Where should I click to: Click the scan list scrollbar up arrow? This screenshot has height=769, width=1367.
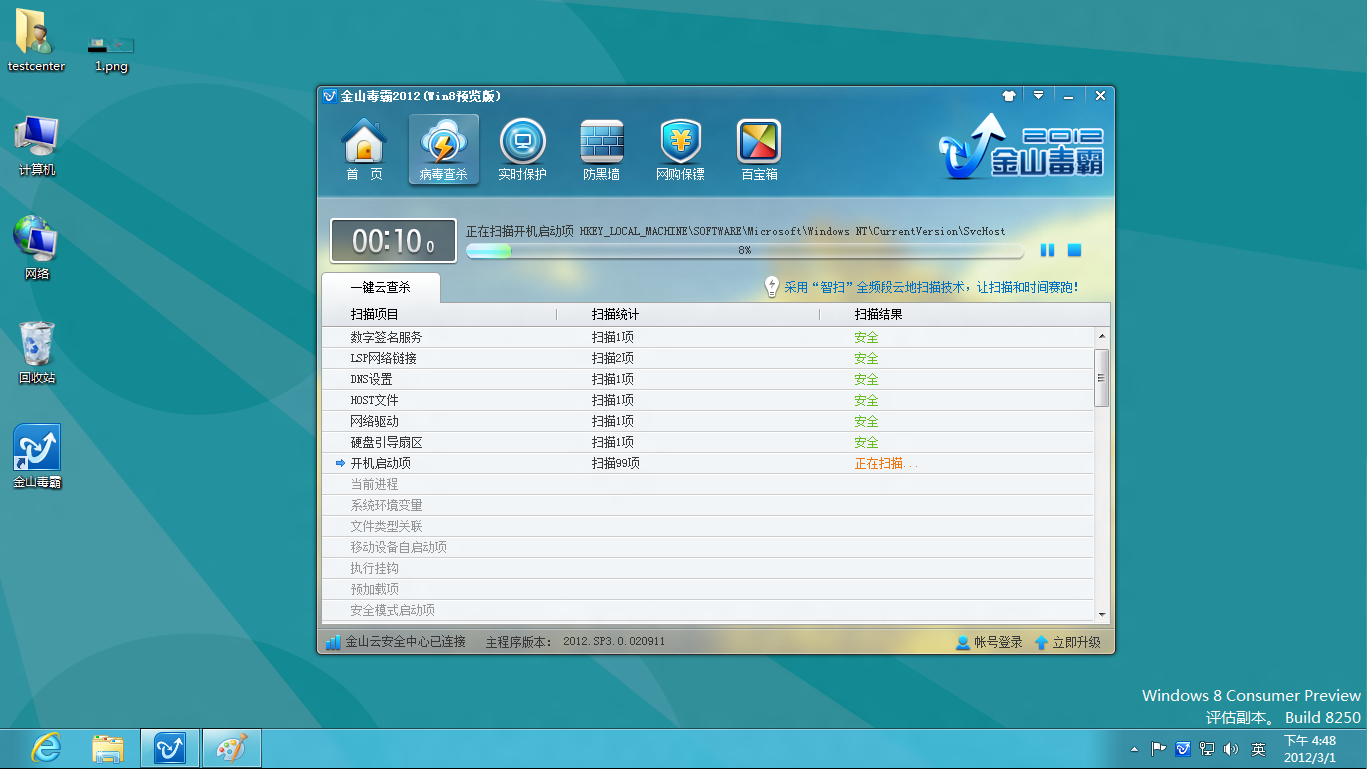[x=1102, y=337]
